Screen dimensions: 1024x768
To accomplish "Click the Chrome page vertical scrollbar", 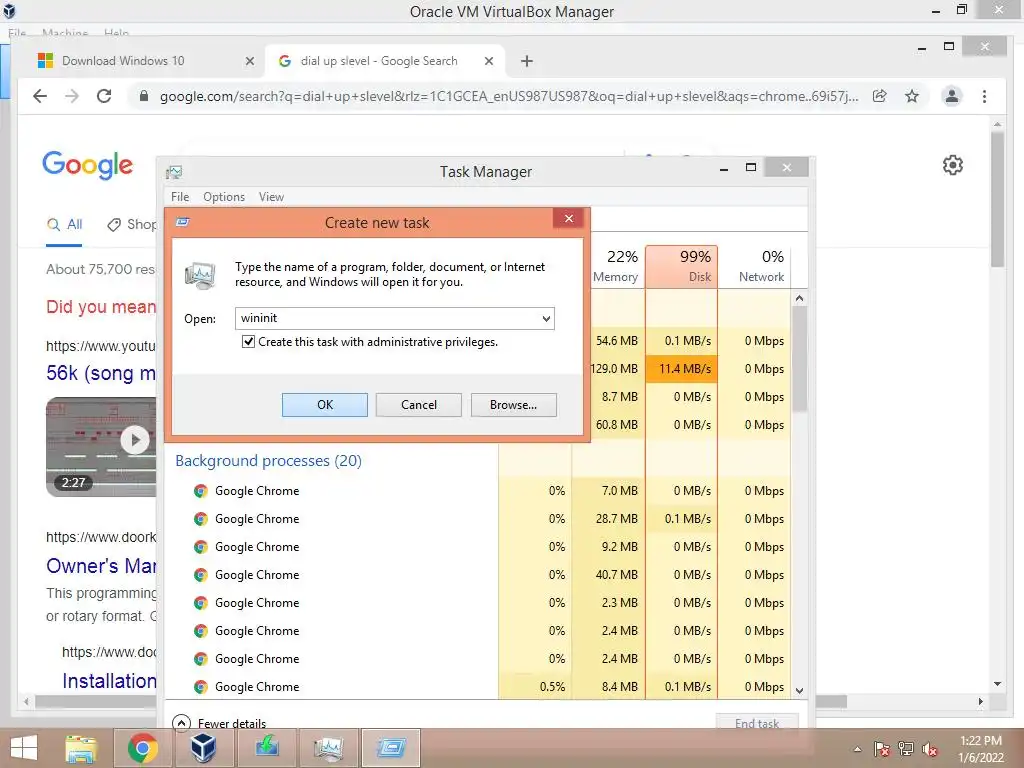I will click(997, 199).
